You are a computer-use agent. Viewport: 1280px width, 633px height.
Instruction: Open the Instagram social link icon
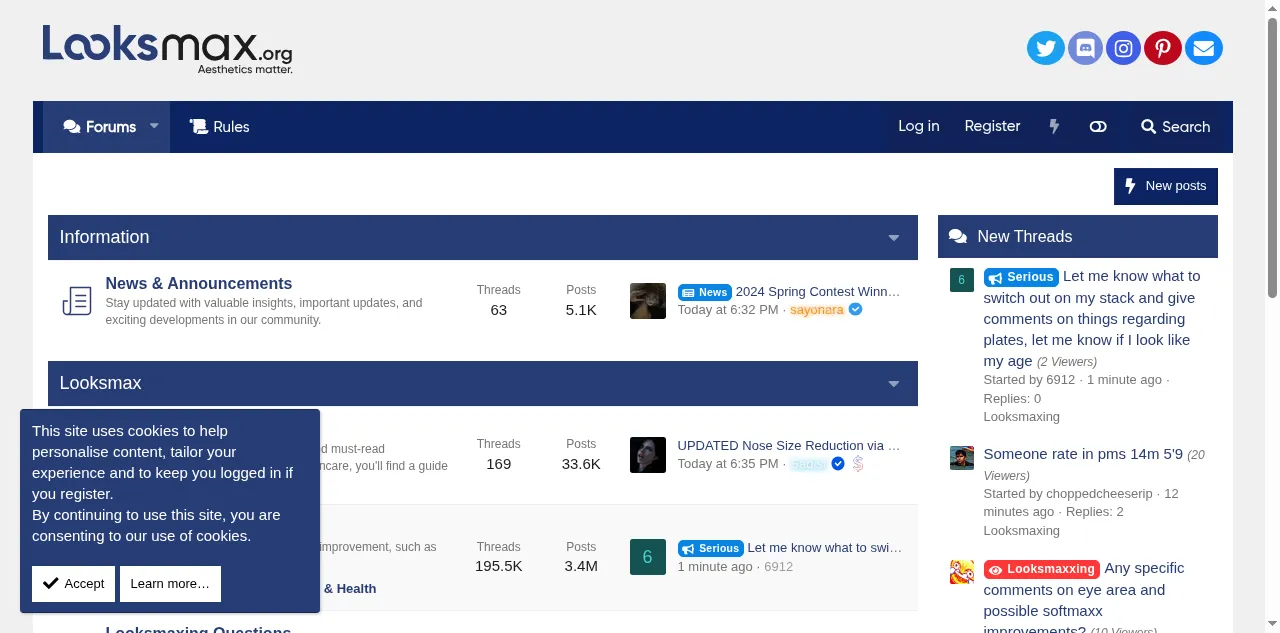1124,48
